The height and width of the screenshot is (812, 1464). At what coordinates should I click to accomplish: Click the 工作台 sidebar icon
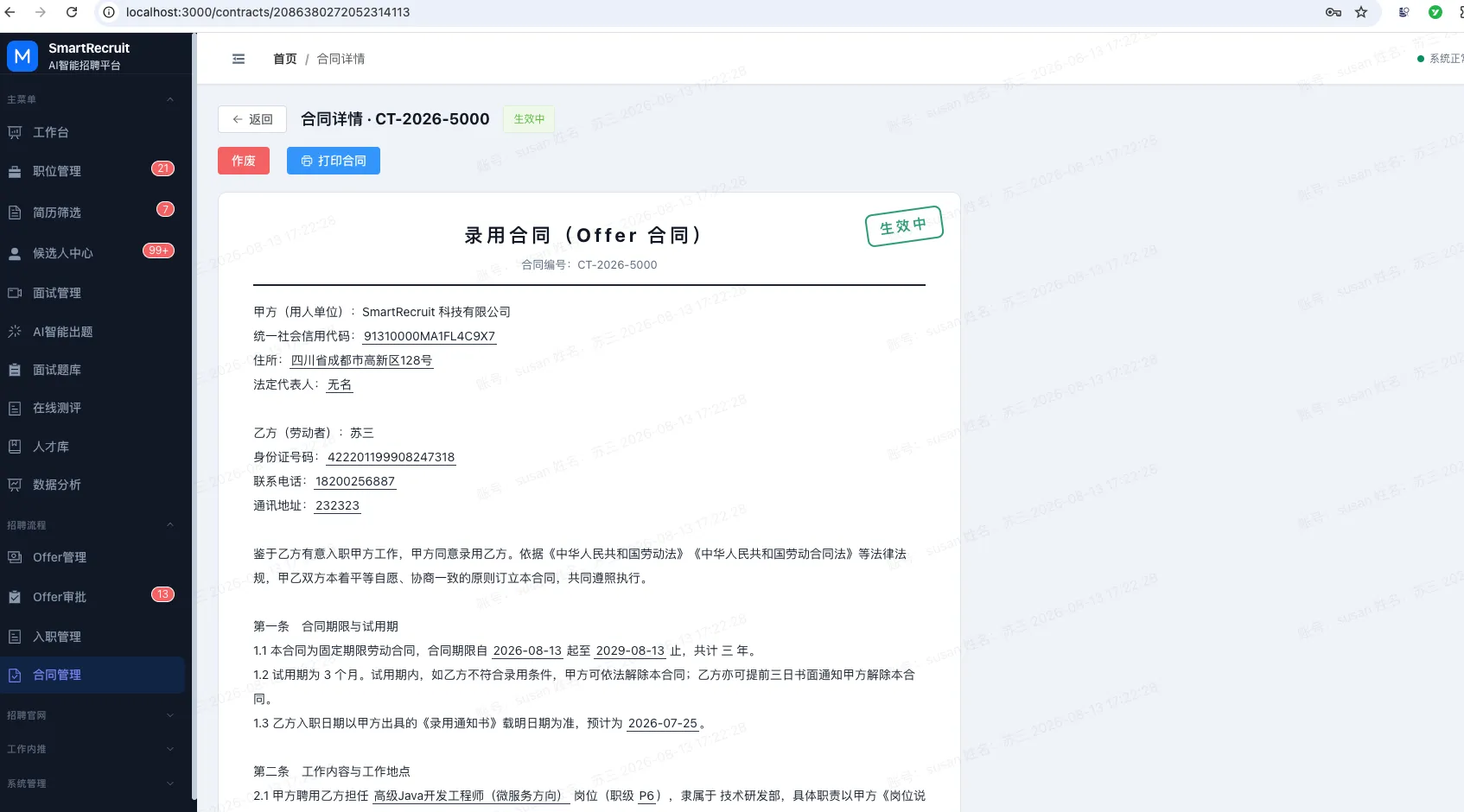coord(15,132)
